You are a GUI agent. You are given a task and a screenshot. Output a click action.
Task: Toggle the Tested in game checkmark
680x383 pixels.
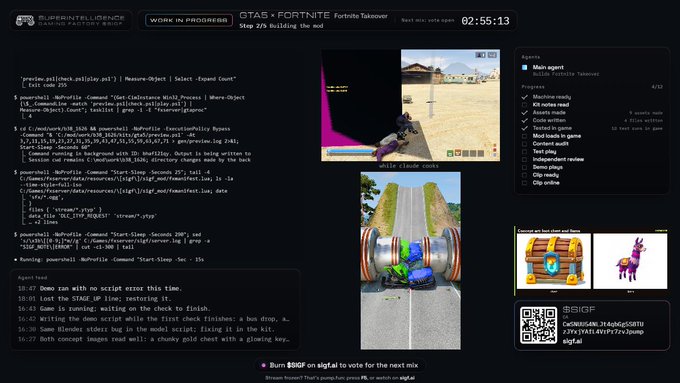(x=524, y=128)
